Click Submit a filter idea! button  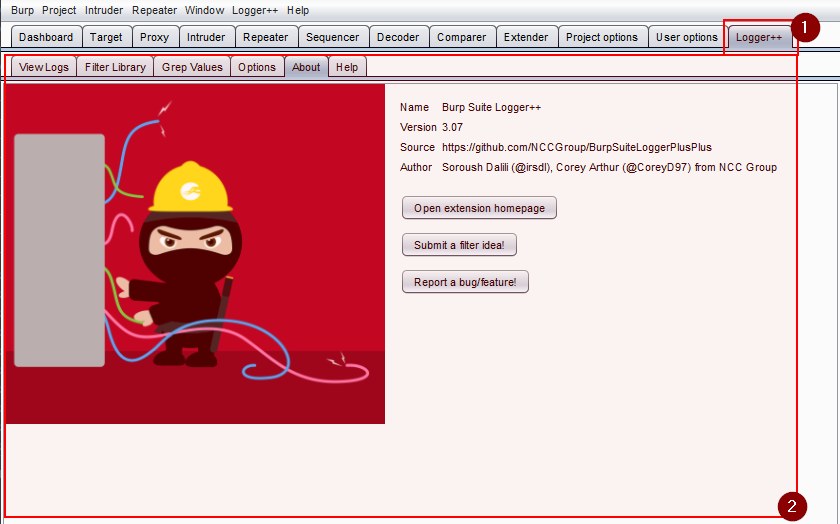point(459,245)
